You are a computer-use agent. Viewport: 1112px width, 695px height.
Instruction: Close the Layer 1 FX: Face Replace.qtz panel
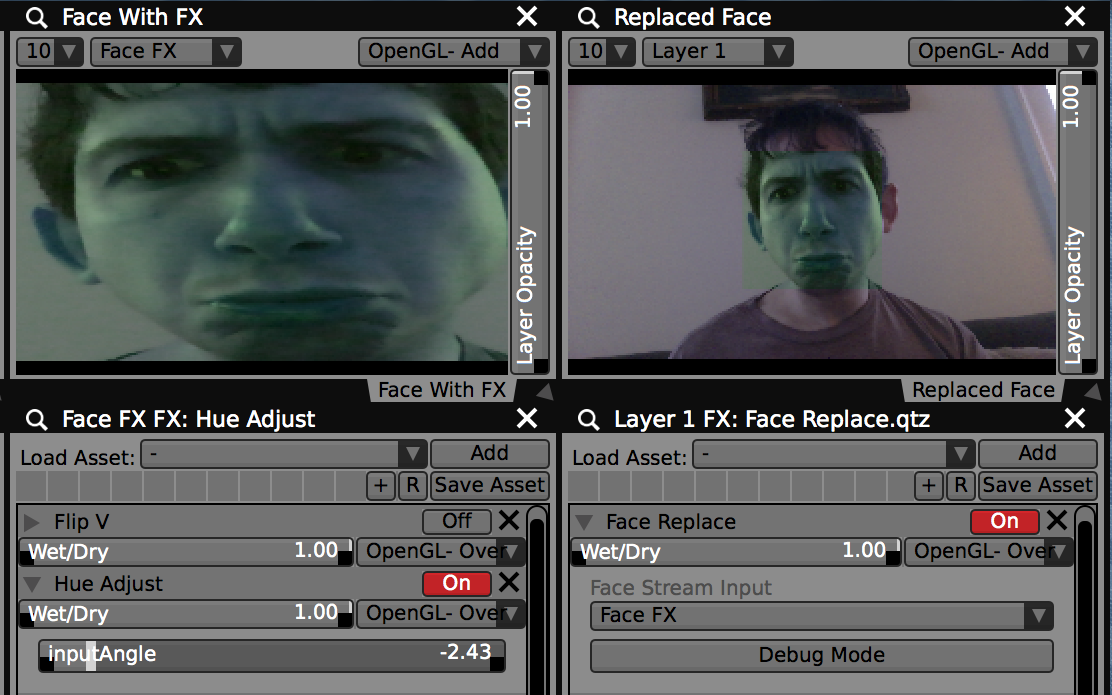pyautogui.click(x=1075, y=418)
